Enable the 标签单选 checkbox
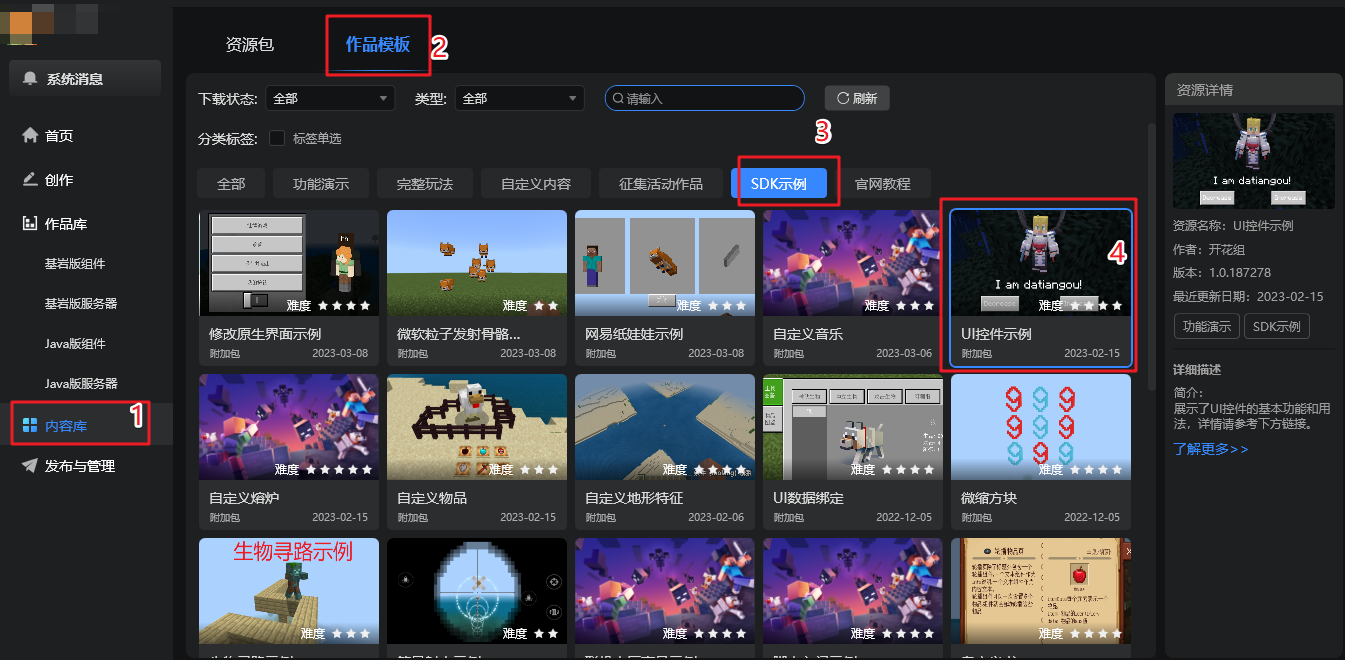This screenshot has width=1345, height=660. click(277, 138)
